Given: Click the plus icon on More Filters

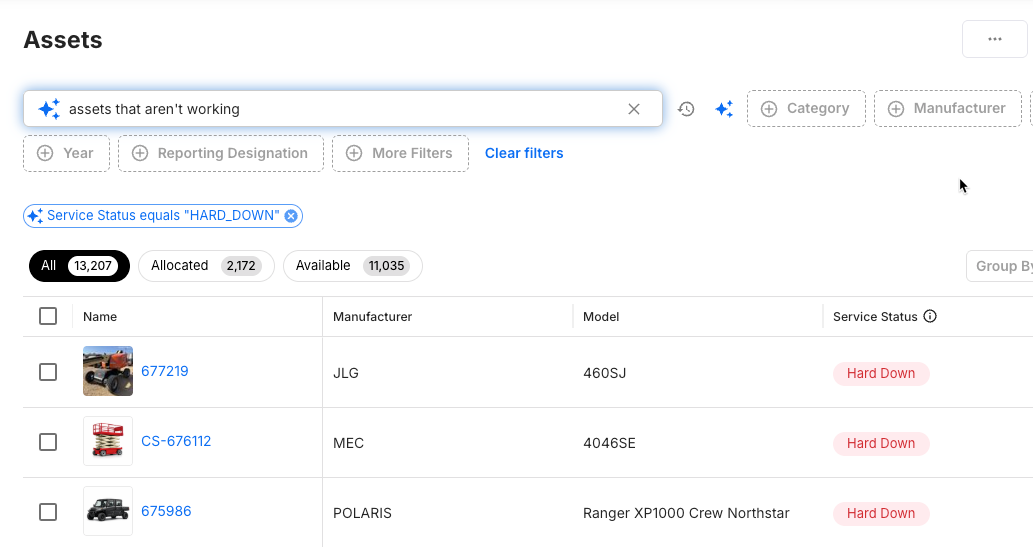Looking at the screenshot, I should click(x=354, y=154).
